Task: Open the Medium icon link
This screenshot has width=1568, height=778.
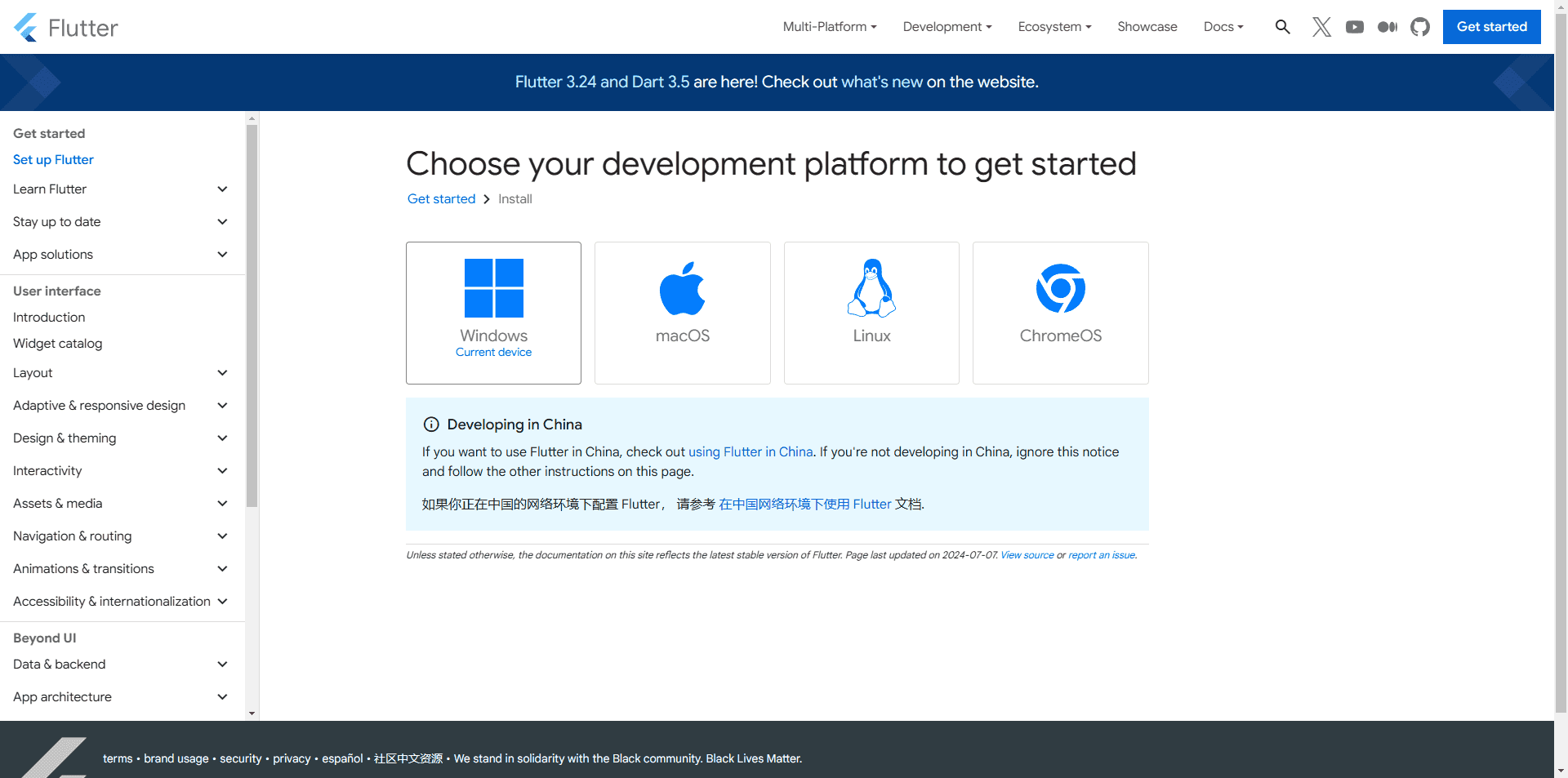Action: 1388,27
